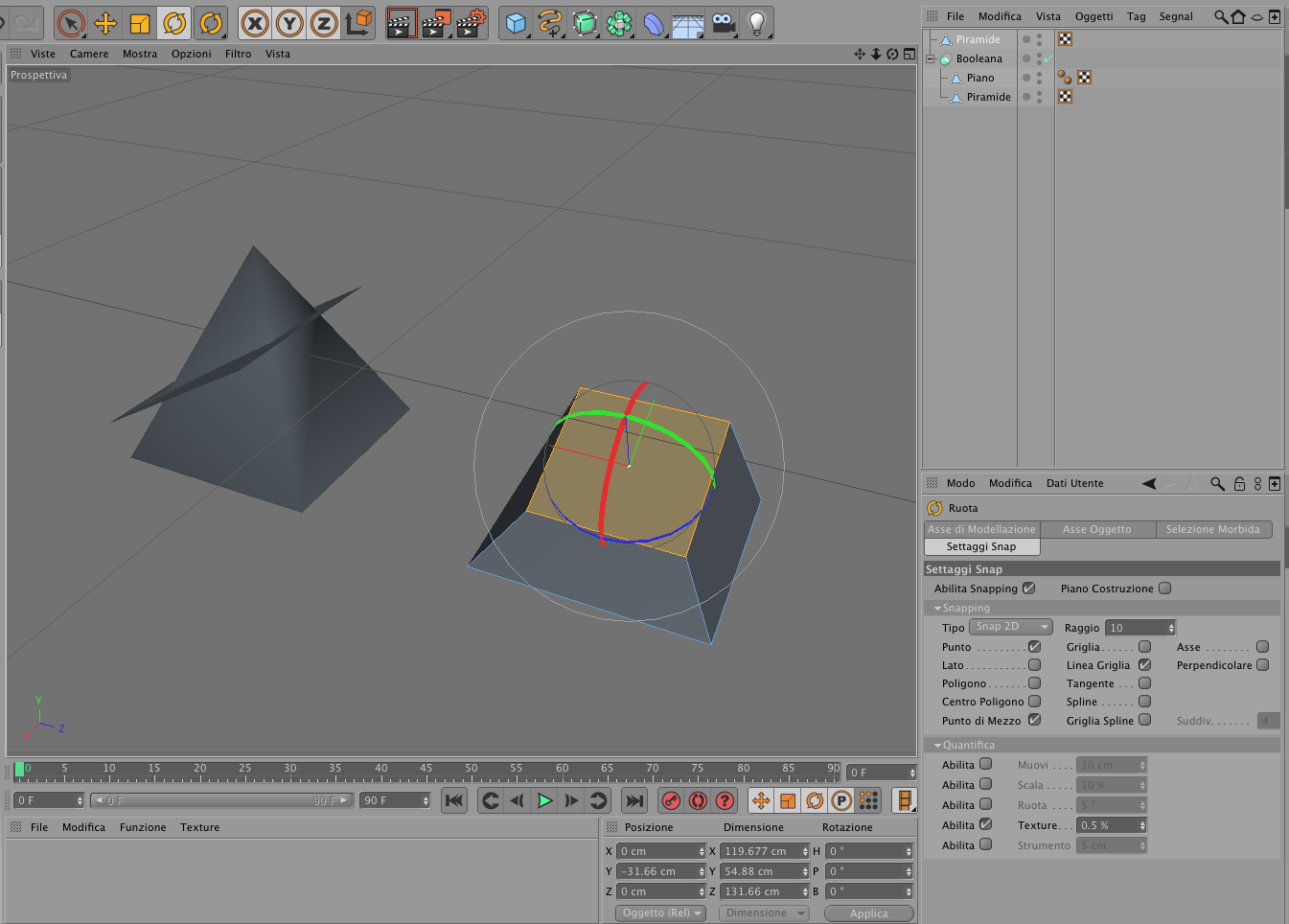Screen dimensions: 1289x924
Task: Select the Piano object in hierarchy
Action: pos(980,78)
